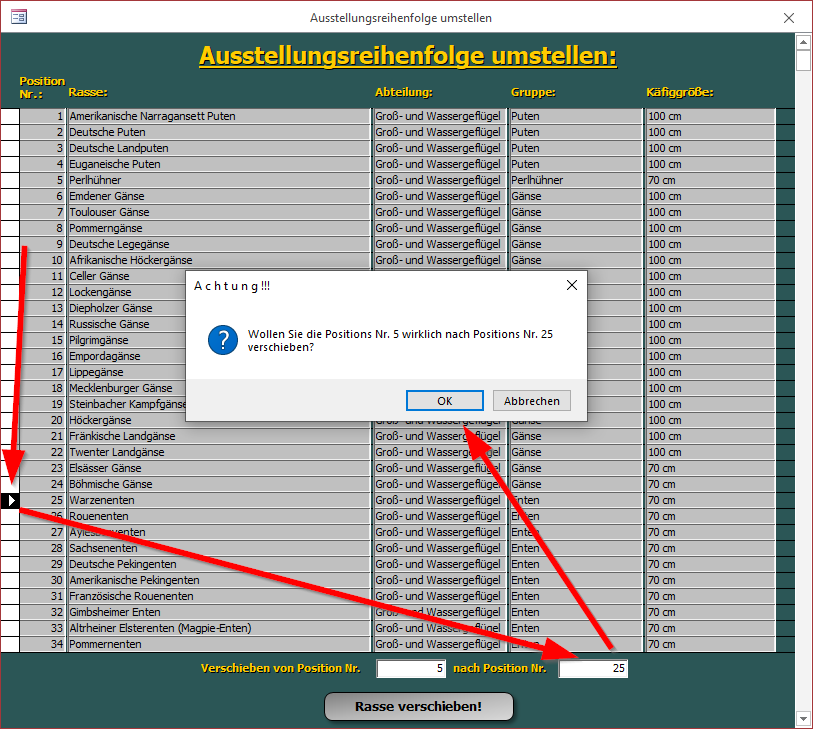Screen dimensions: 813x729
Task: Click the black record selector arrow at row 25
Action: 10,500
